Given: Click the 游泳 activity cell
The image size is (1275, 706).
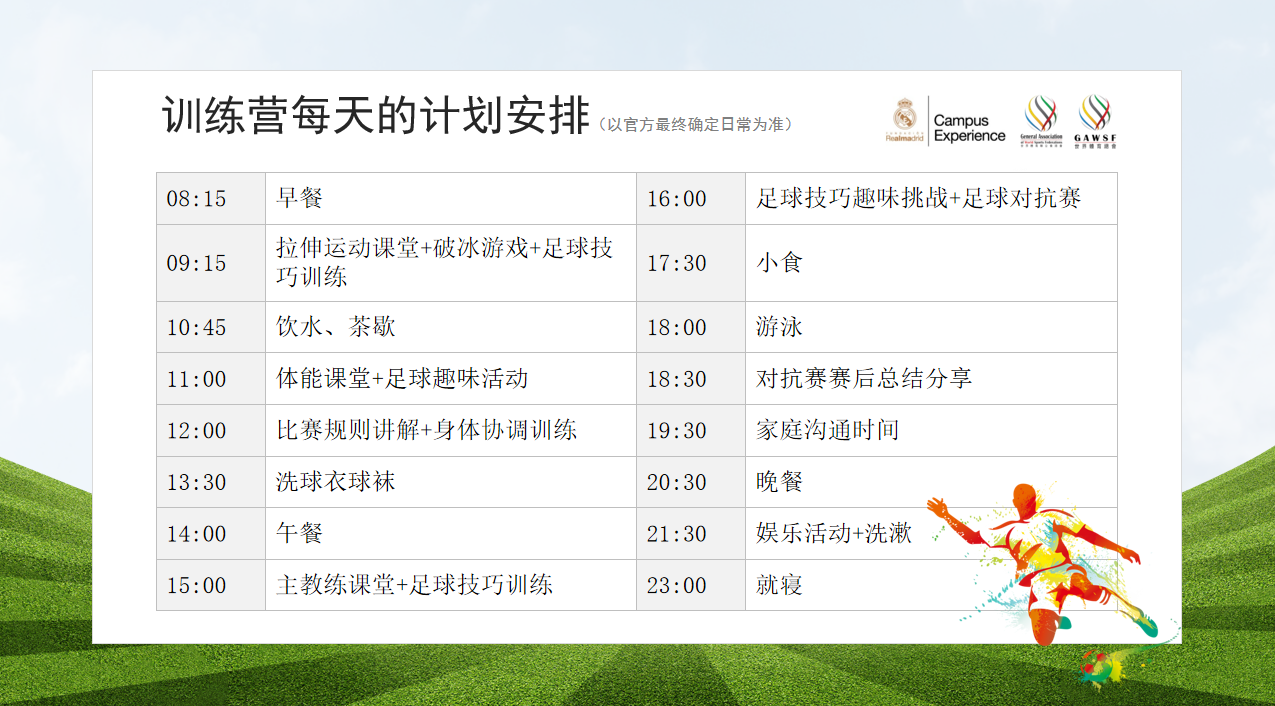Looking at the screenshot, I should [x=930, y=327].
